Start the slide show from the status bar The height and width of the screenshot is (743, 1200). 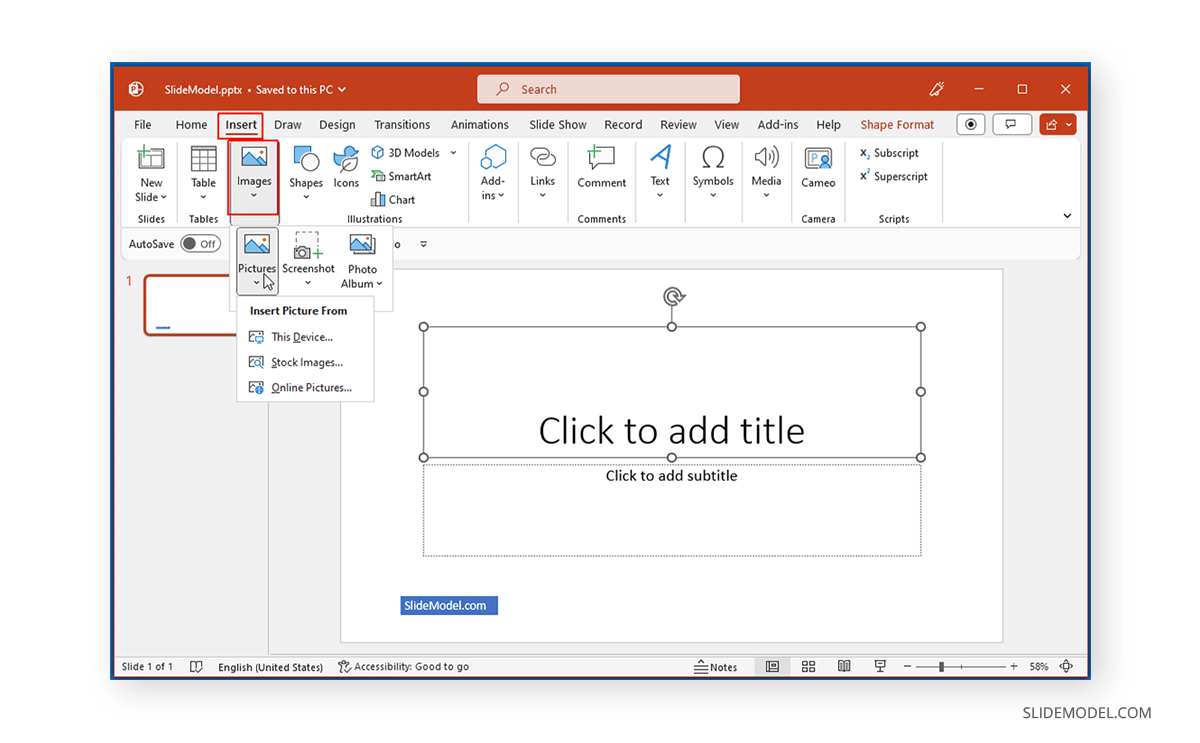pyautogui.click(x=880, y=667)
